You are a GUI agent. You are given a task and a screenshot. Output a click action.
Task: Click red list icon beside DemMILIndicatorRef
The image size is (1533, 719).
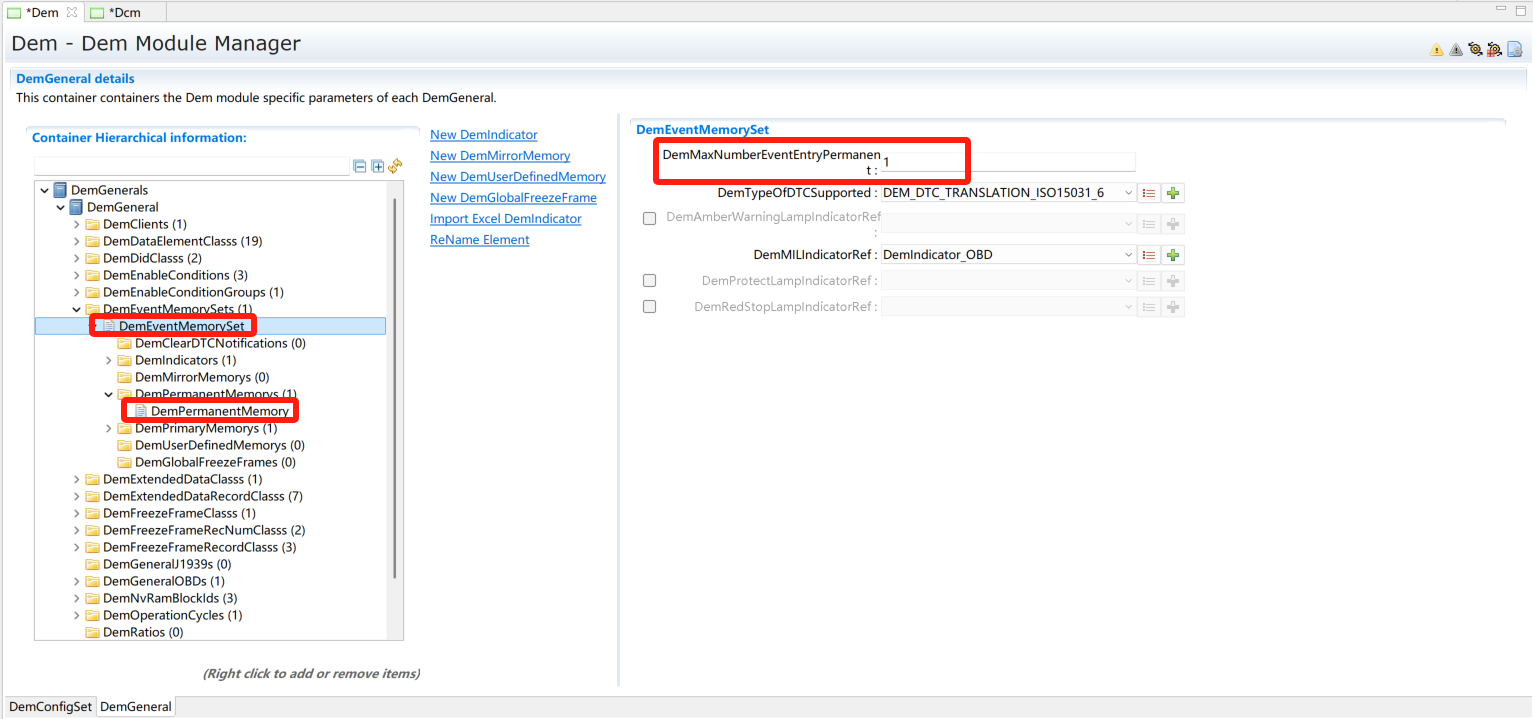pos(1149,255)
